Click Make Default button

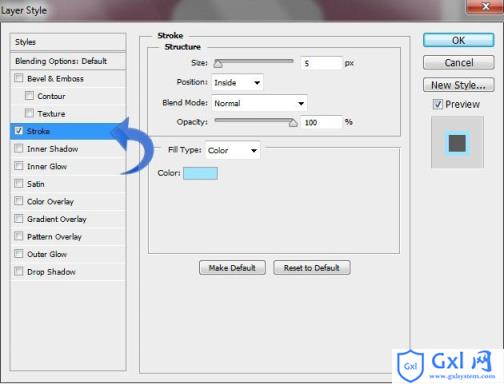[232, 268]
